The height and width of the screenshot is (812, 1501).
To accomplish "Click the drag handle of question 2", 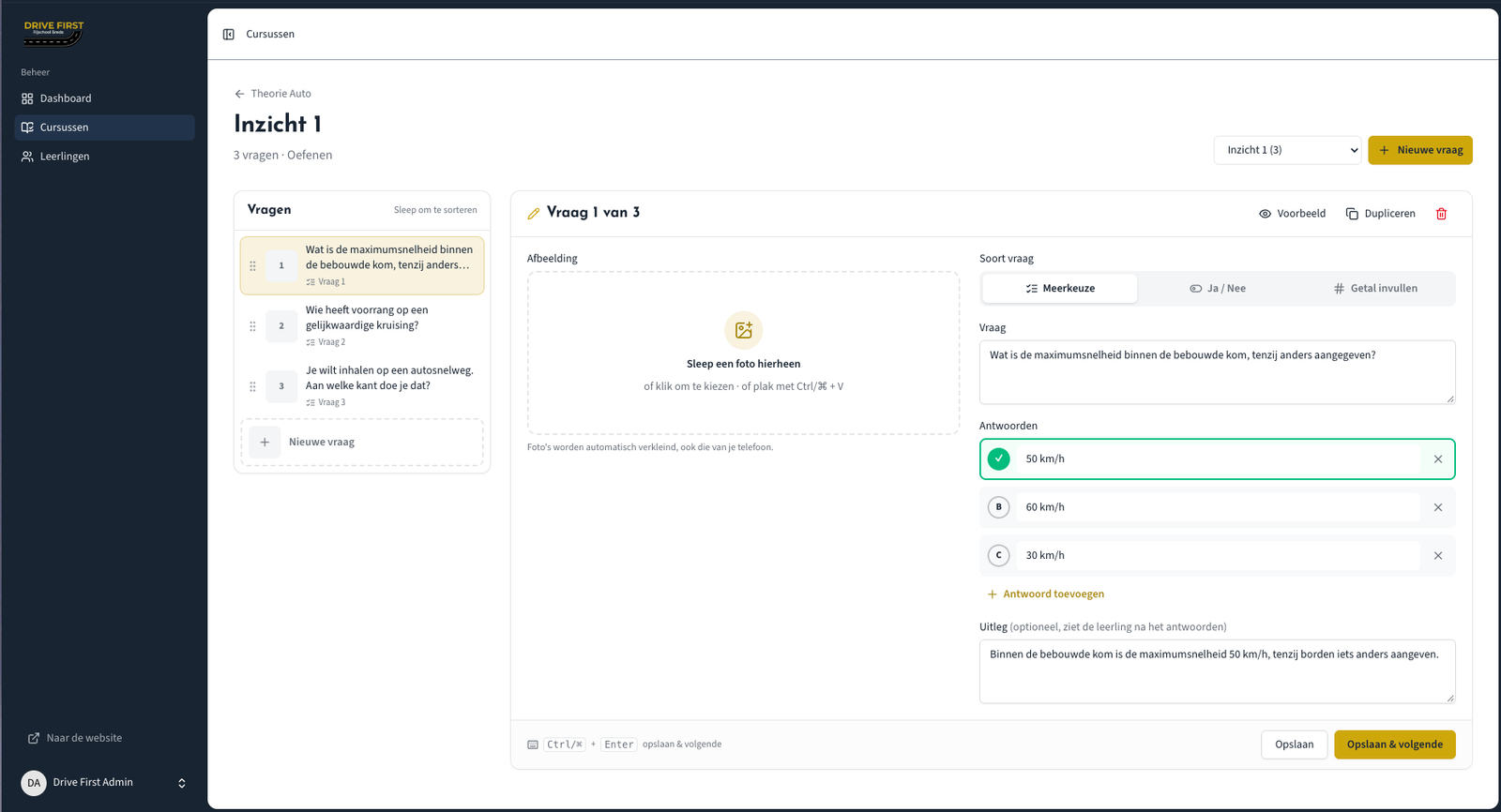I will (x=252, y=326).
